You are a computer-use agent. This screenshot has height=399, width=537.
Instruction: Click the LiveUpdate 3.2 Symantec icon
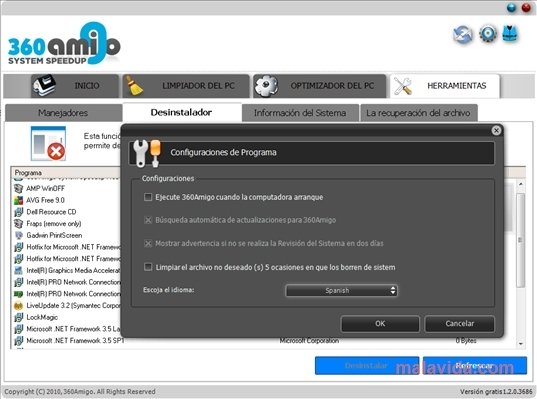(x=18, y=306)
